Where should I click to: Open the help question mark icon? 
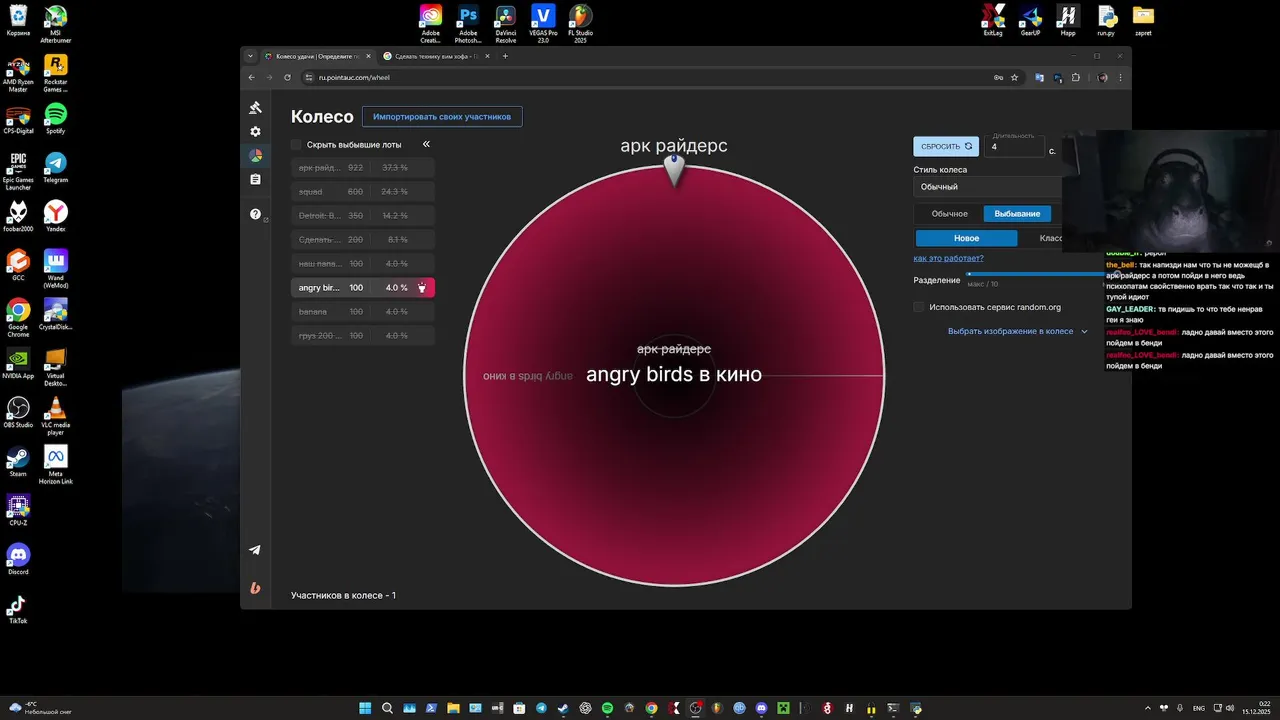[255, 214]
